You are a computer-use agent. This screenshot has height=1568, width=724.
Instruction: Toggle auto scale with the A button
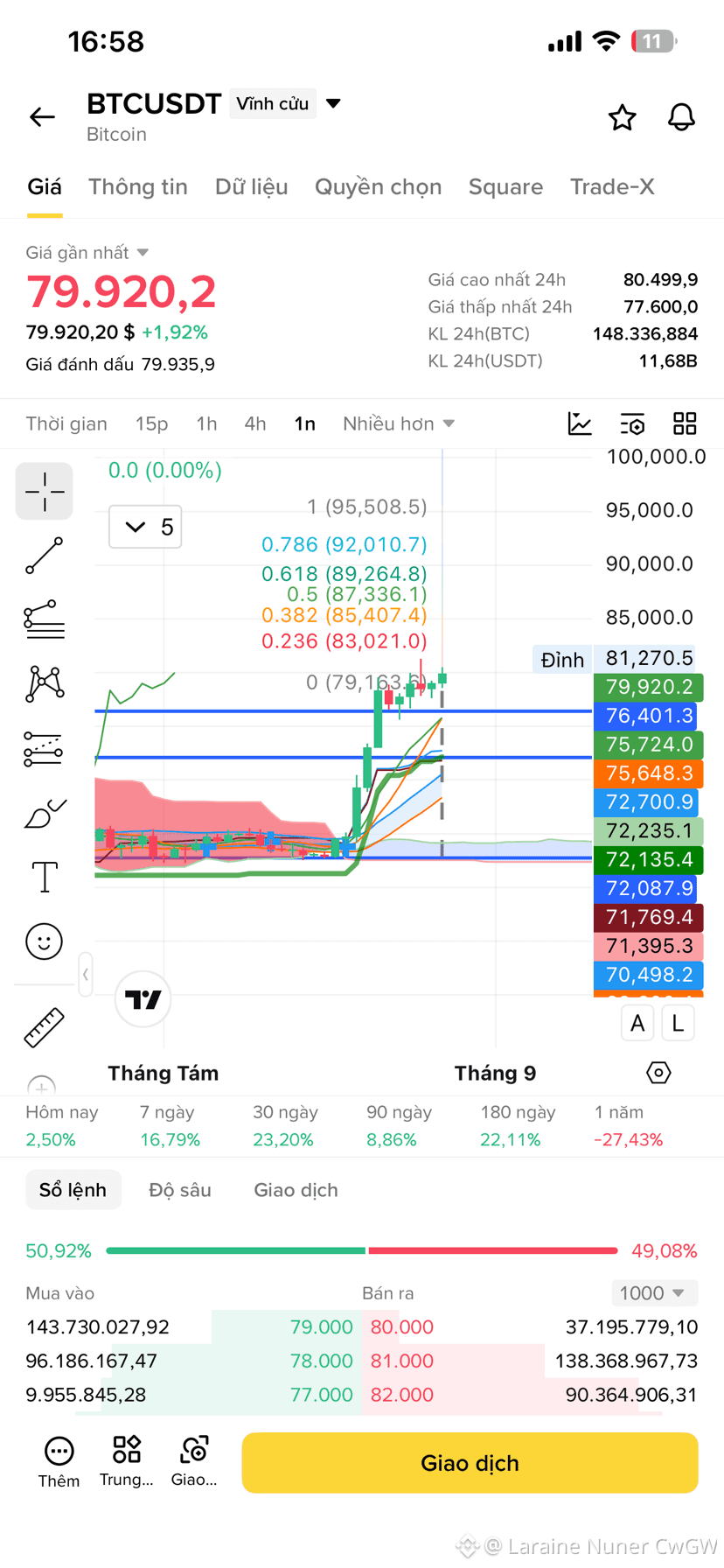pos(637,1023)
